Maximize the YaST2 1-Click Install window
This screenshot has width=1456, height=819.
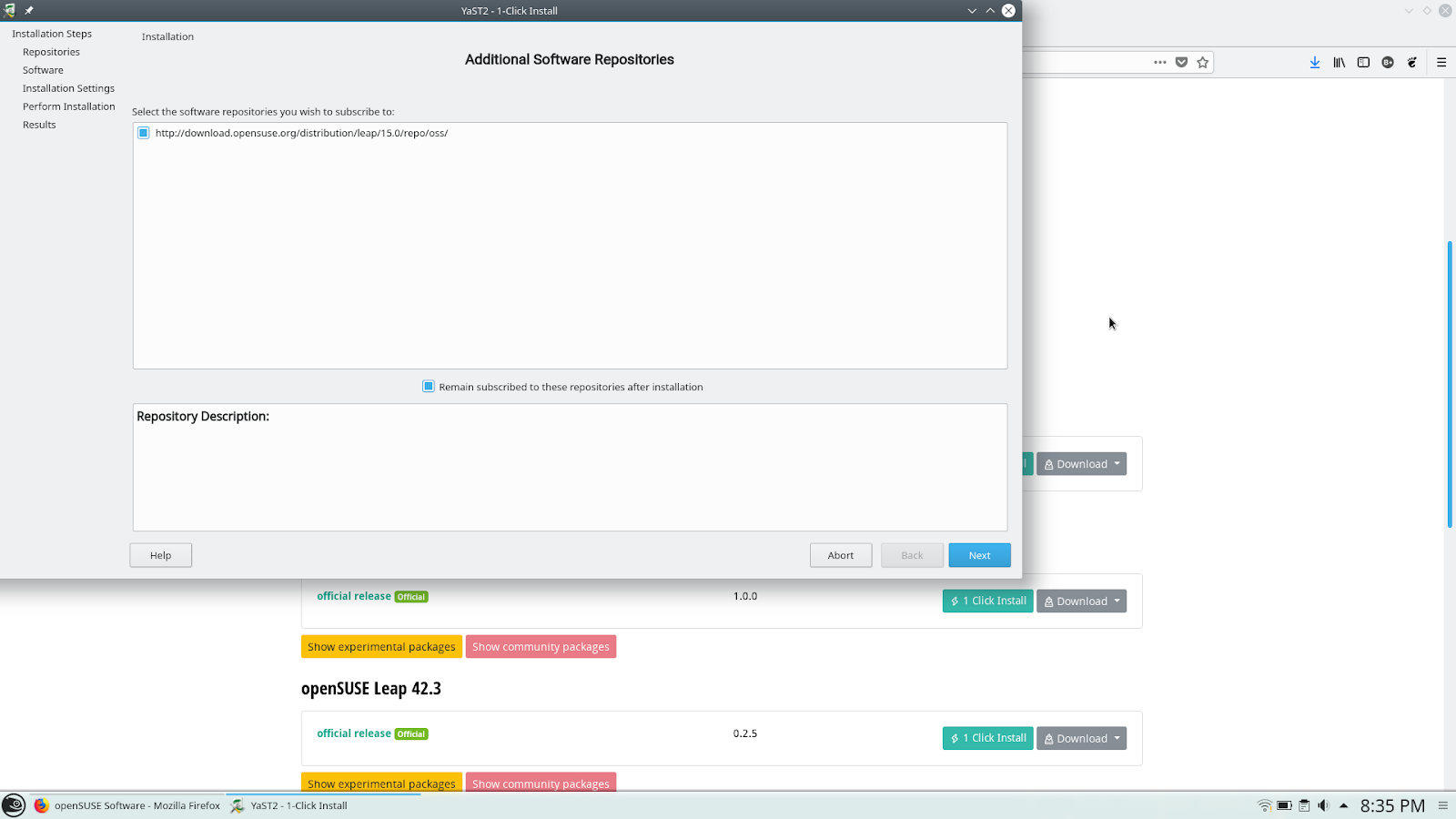click(990, 11)
